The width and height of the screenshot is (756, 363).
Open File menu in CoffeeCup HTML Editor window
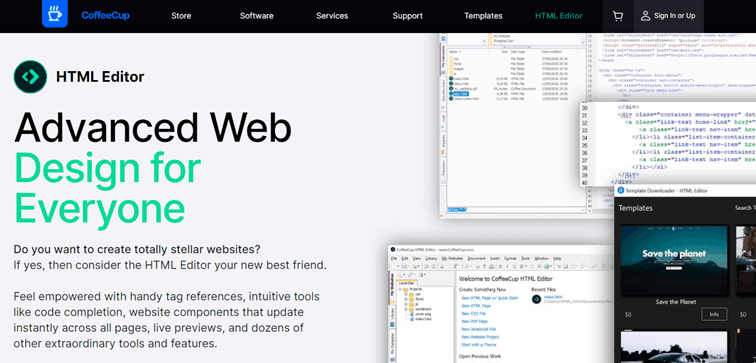(394, 258)
